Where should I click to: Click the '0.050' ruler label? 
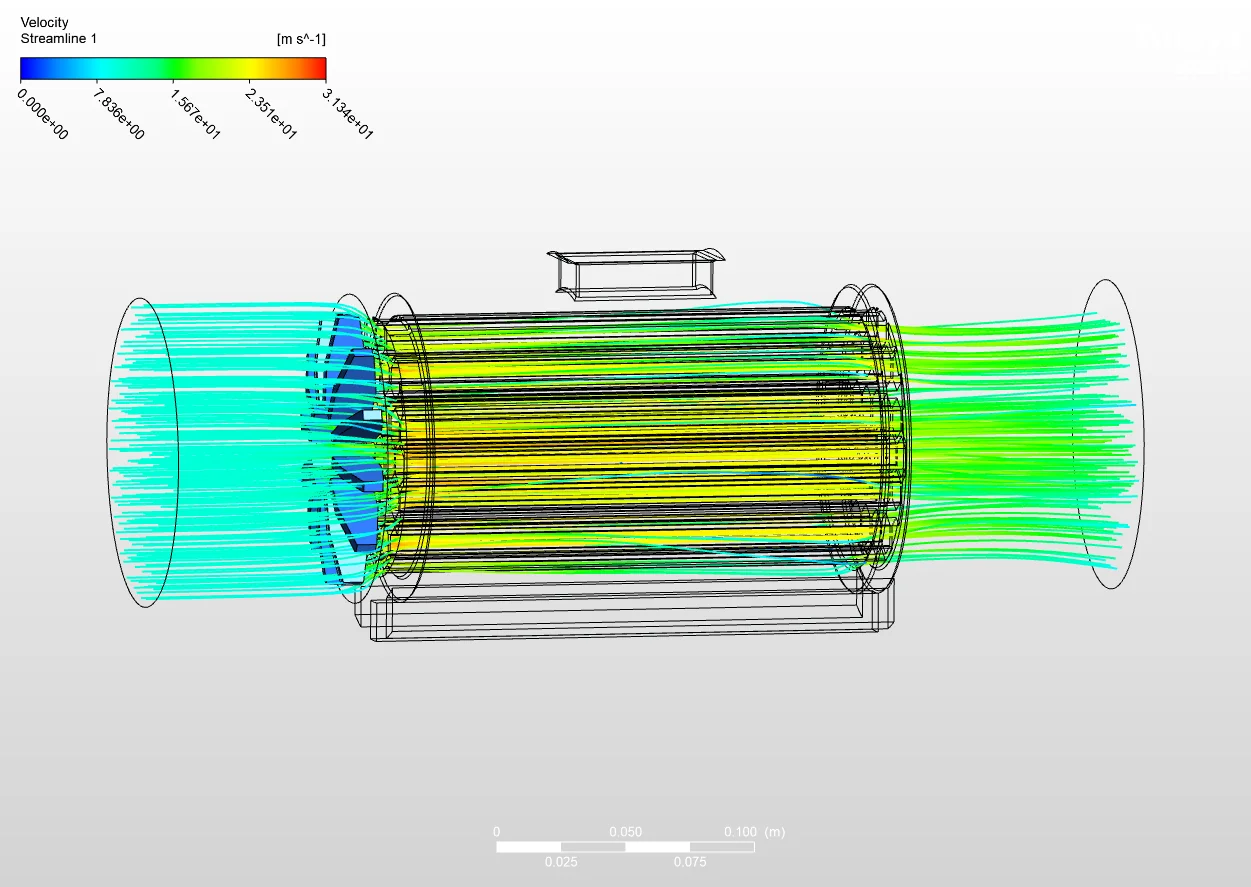tap(626, 832)
